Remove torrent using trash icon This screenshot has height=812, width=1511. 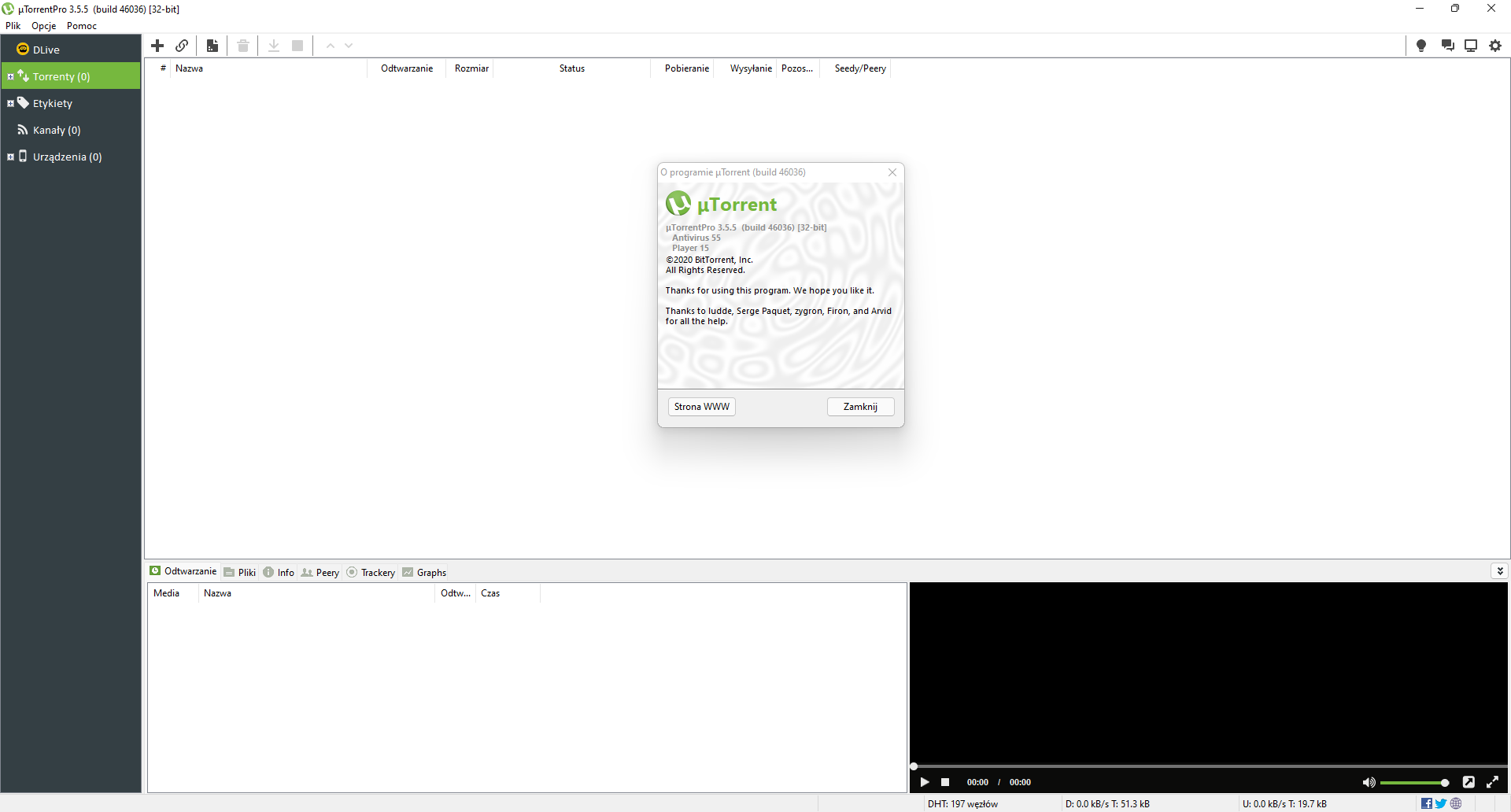243,46
